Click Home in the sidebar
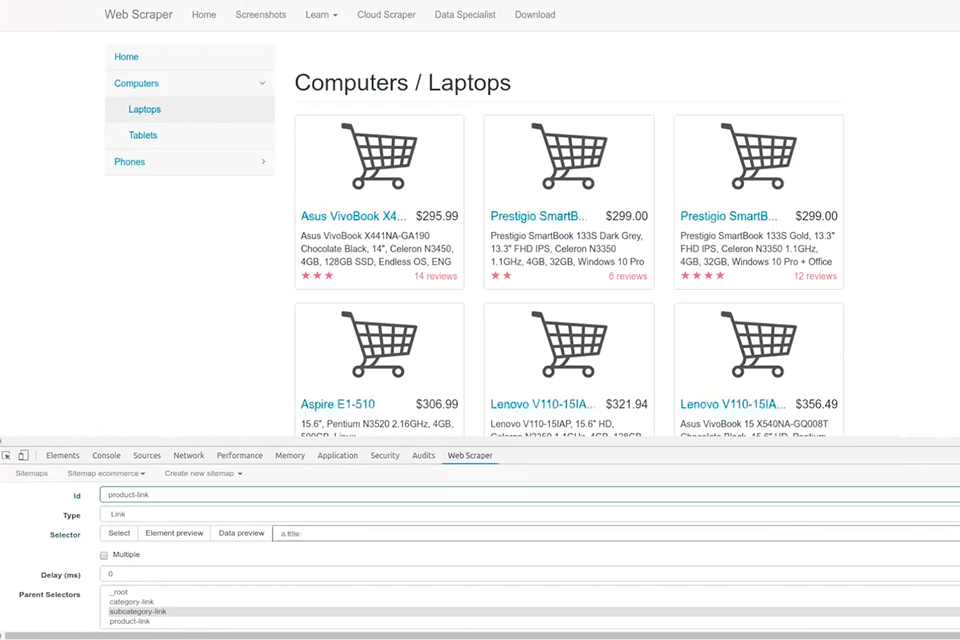Screen dimensions: 960x640 tap(126, 57)
